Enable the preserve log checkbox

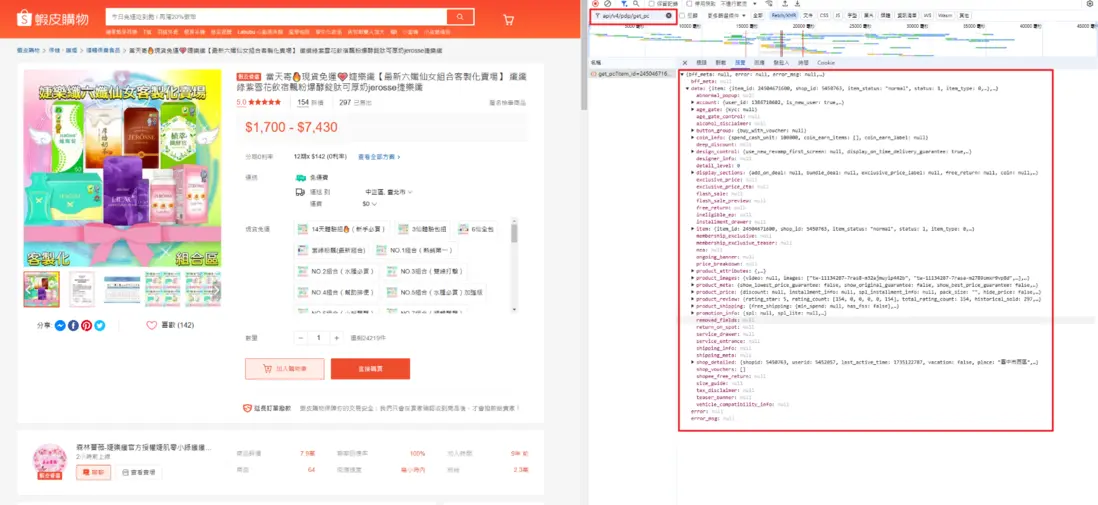click(651, 4)
